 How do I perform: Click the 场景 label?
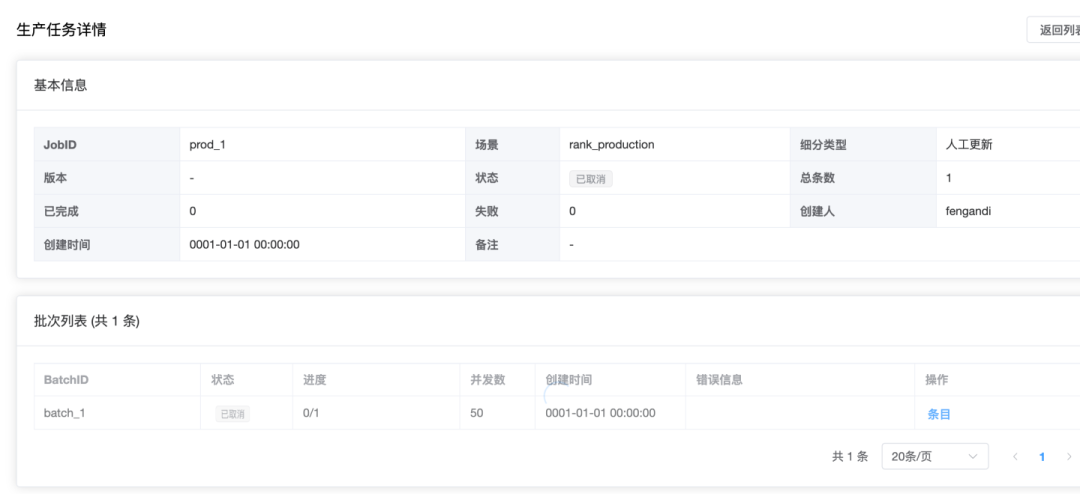click(486, 145)
